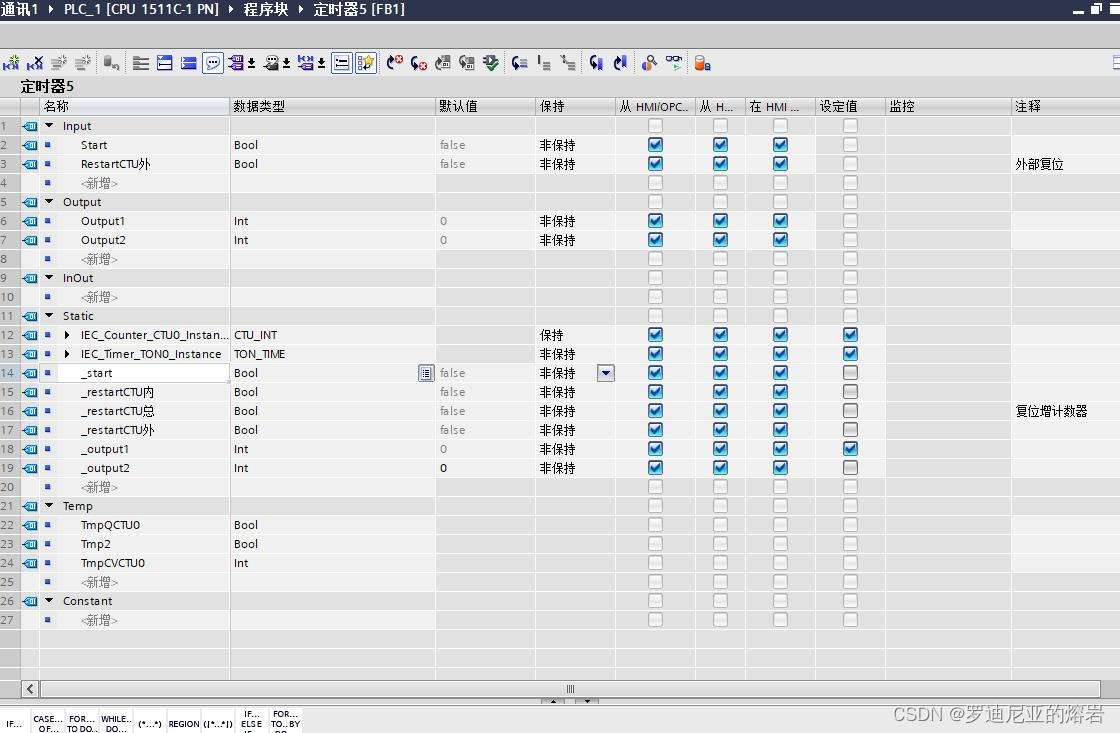This screenshot has width=1120, height=733.
Task: Click the insert row icon with green star
Action: (11, 63)
